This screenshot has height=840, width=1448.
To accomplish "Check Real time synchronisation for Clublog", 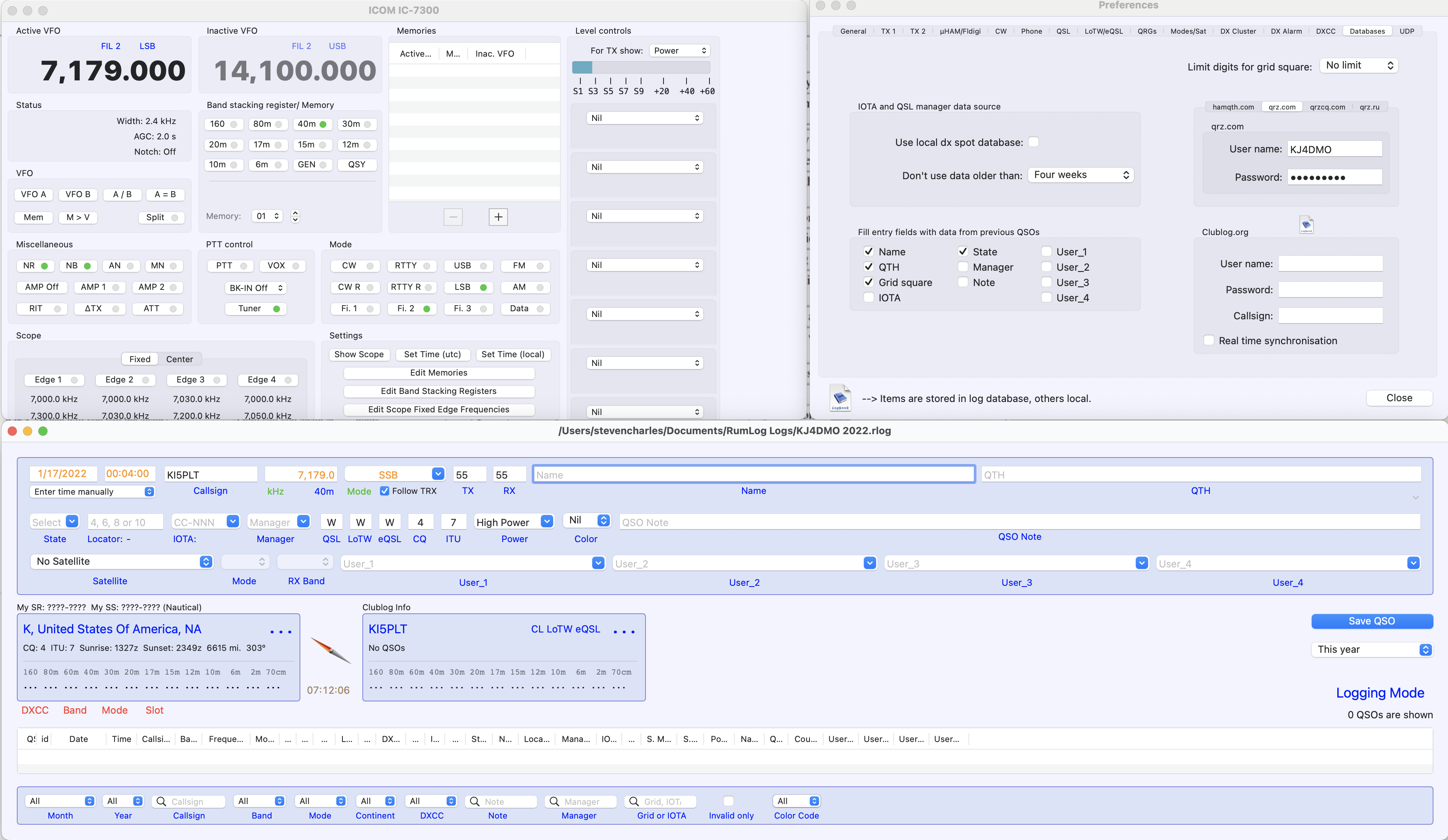I will (1209, 340).
